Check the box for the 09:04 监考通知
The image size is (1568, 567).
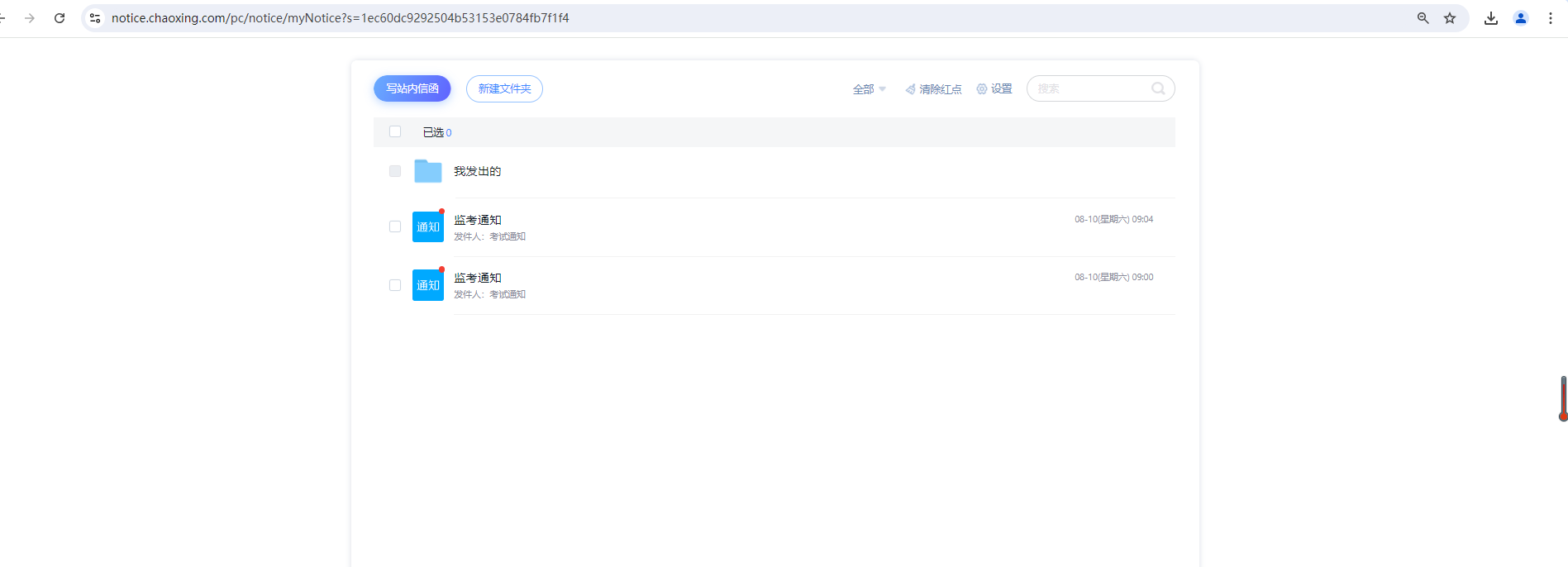pos(395,226)
